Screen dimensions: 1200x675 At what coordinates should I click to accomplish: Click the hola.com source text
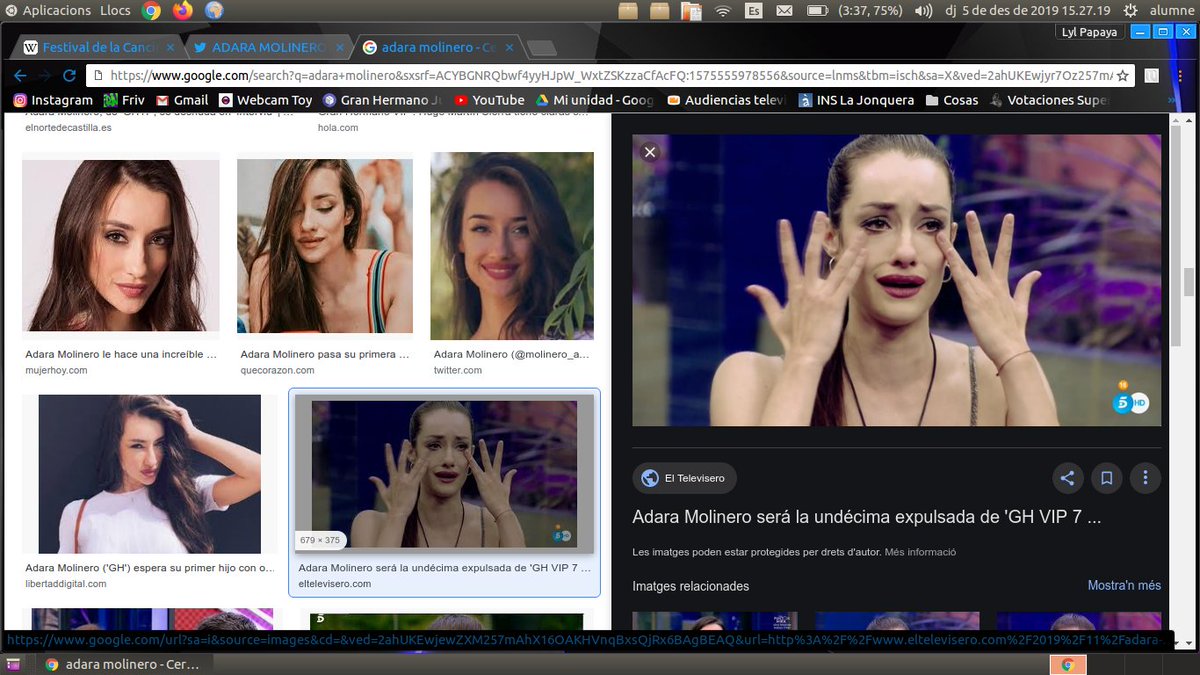coord(338,127)
